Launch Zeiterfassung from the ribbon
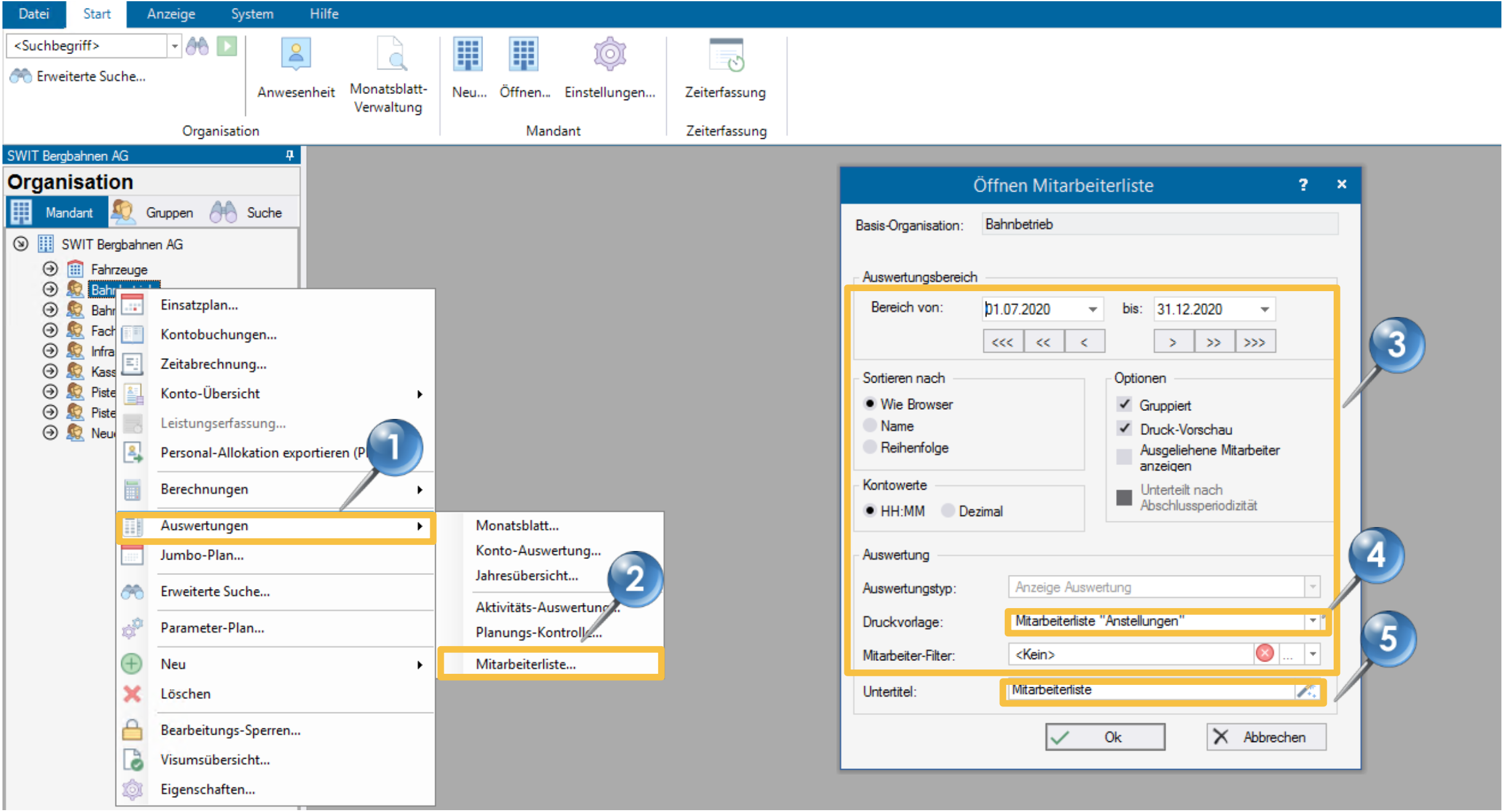Screen dimensions: 1502x812 pos(725,55)
